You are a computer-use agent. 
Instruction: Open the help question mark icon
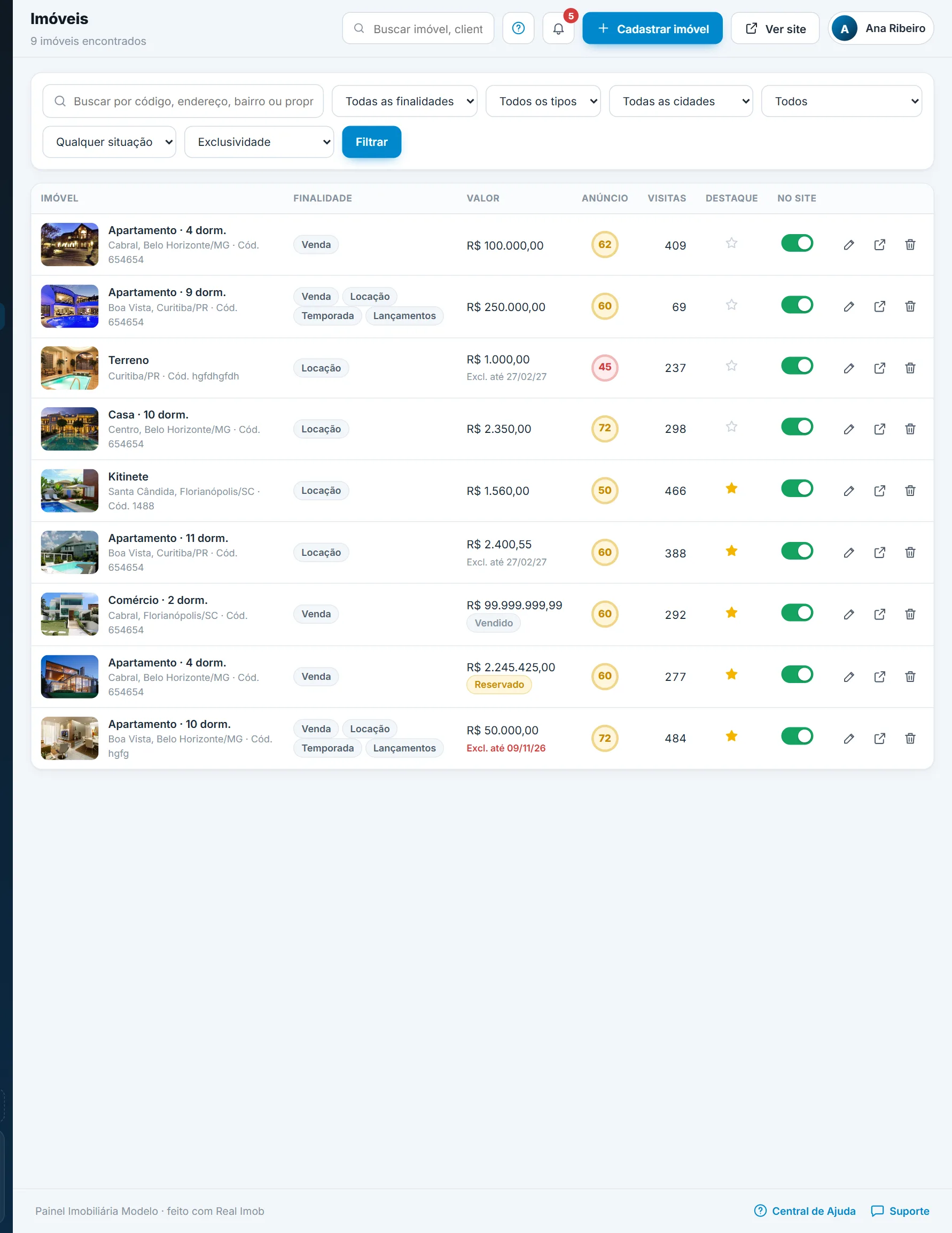518,28
